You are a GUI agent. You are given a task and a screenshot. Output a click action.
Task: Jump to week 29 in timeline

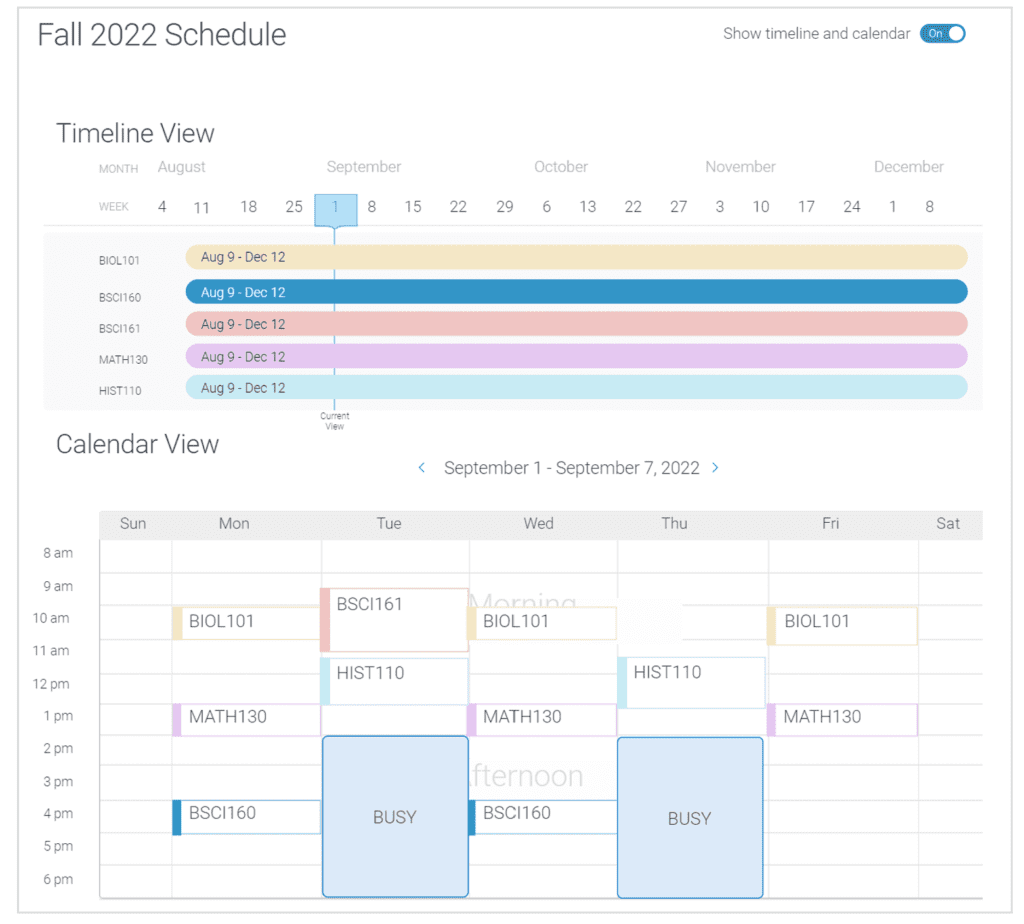coord(504,207)
